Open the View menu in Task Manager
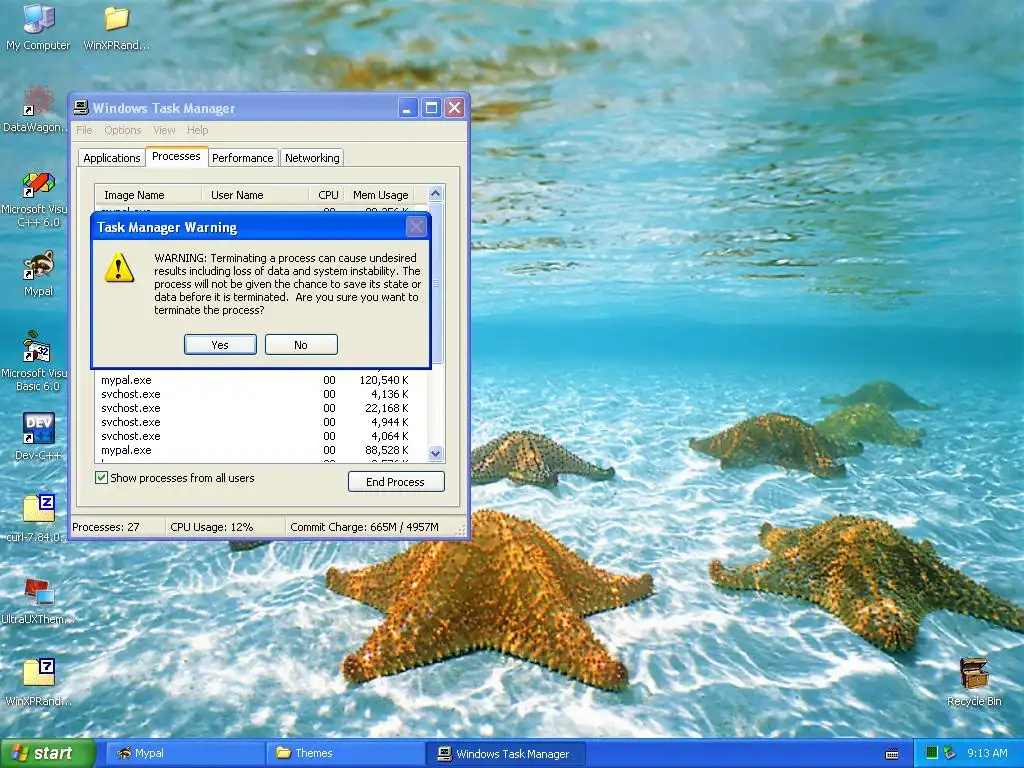Screen dimensions: 1024x768 (x=164, y=130)
